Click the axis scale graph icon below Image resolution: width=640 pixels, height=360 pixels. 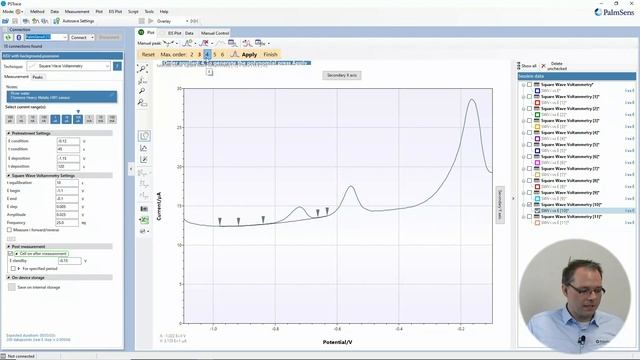tap(144, 160)
